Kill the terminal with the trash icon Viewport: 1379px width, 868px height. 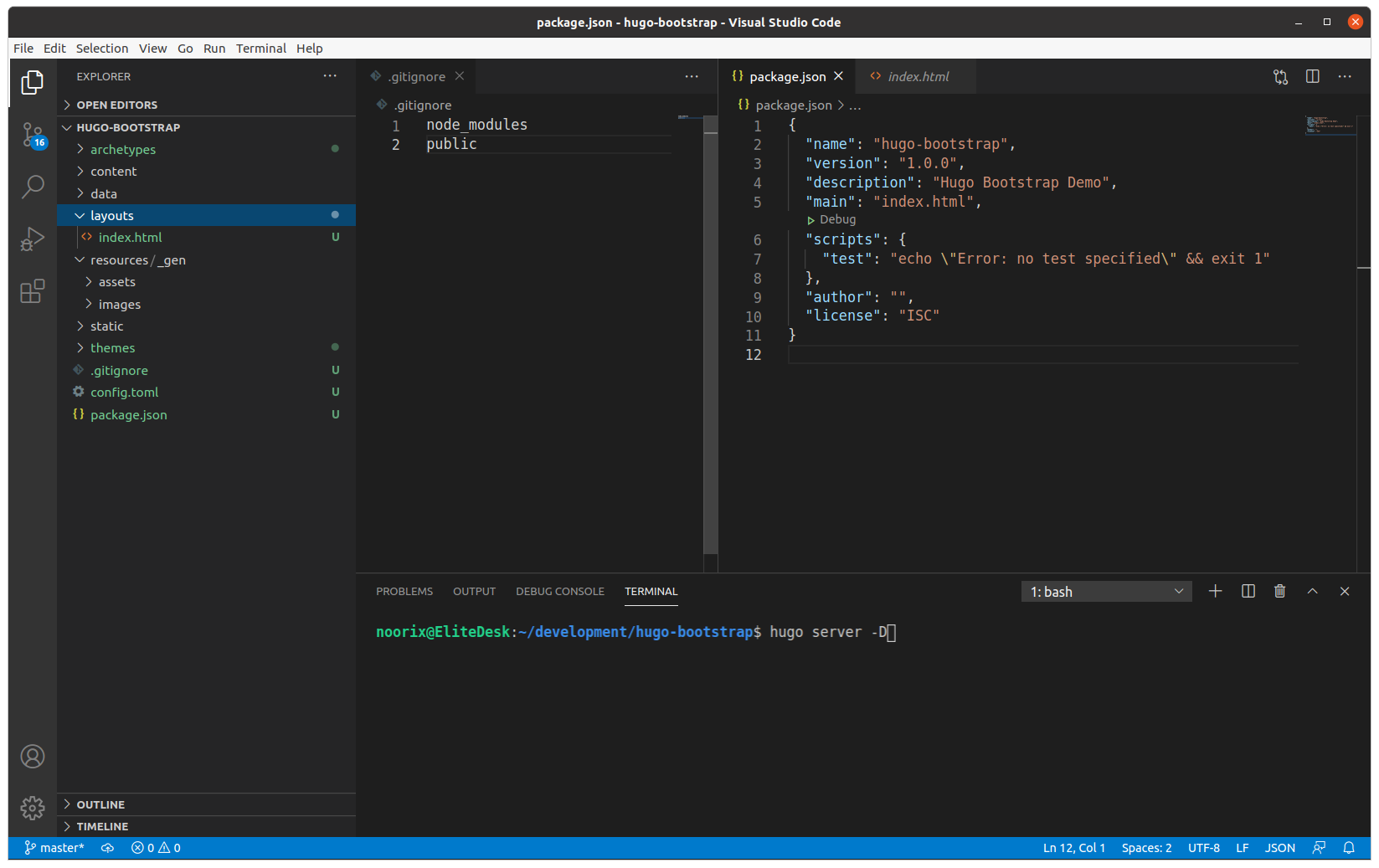click(1279, 591)
